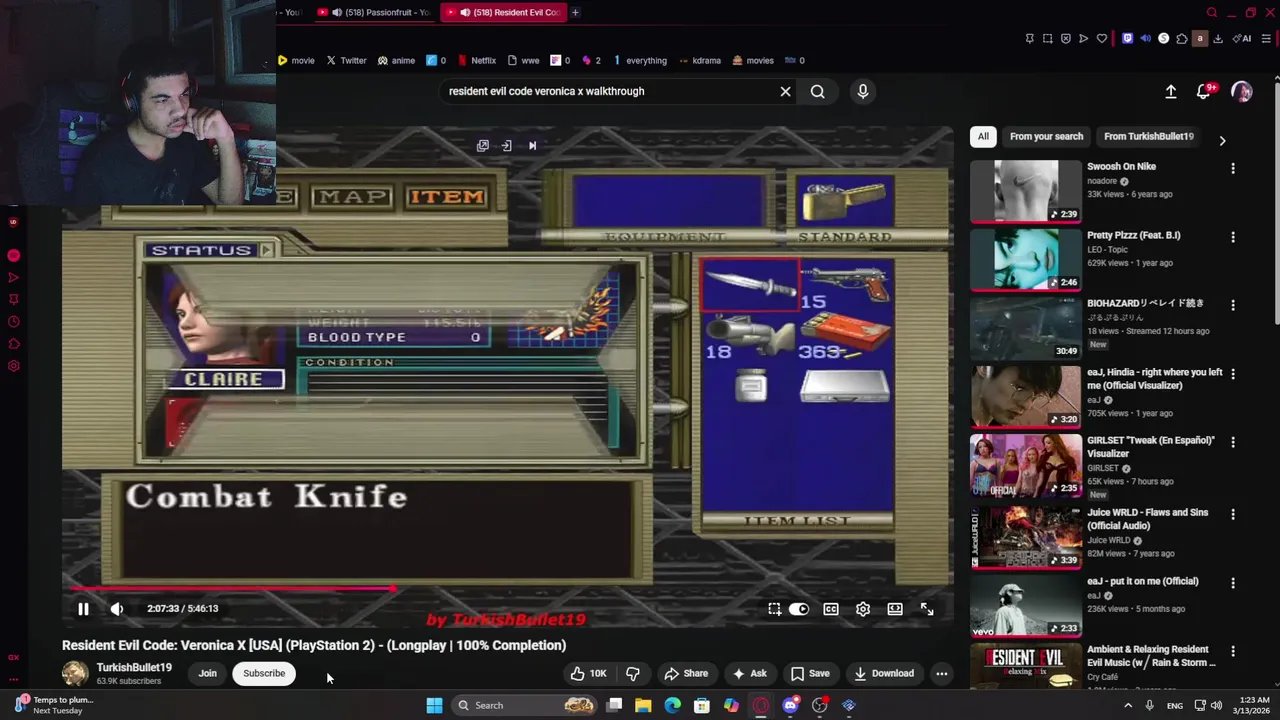Toggle the autoplay switch in the player
Viewport: 1280px width, 720px height.
798,609
